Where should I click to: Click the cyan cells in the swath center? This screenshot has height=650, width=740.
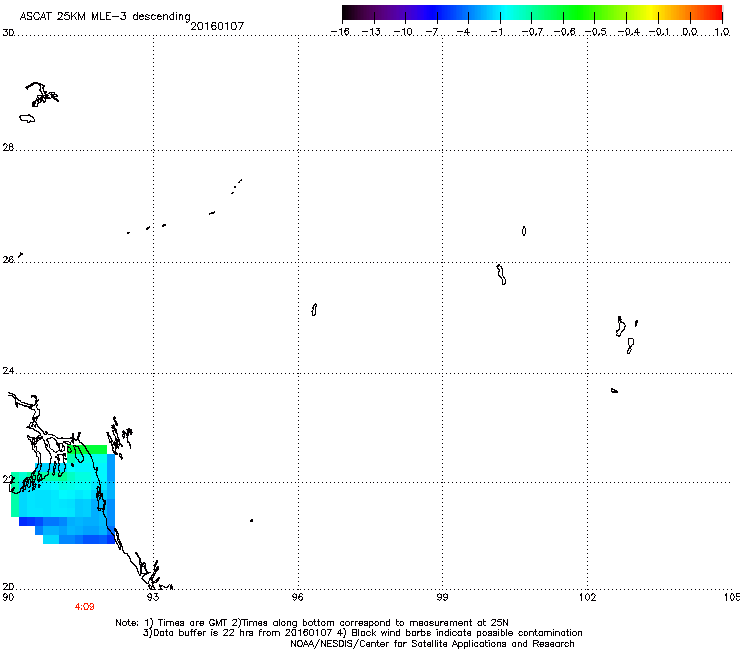point(57,503)
